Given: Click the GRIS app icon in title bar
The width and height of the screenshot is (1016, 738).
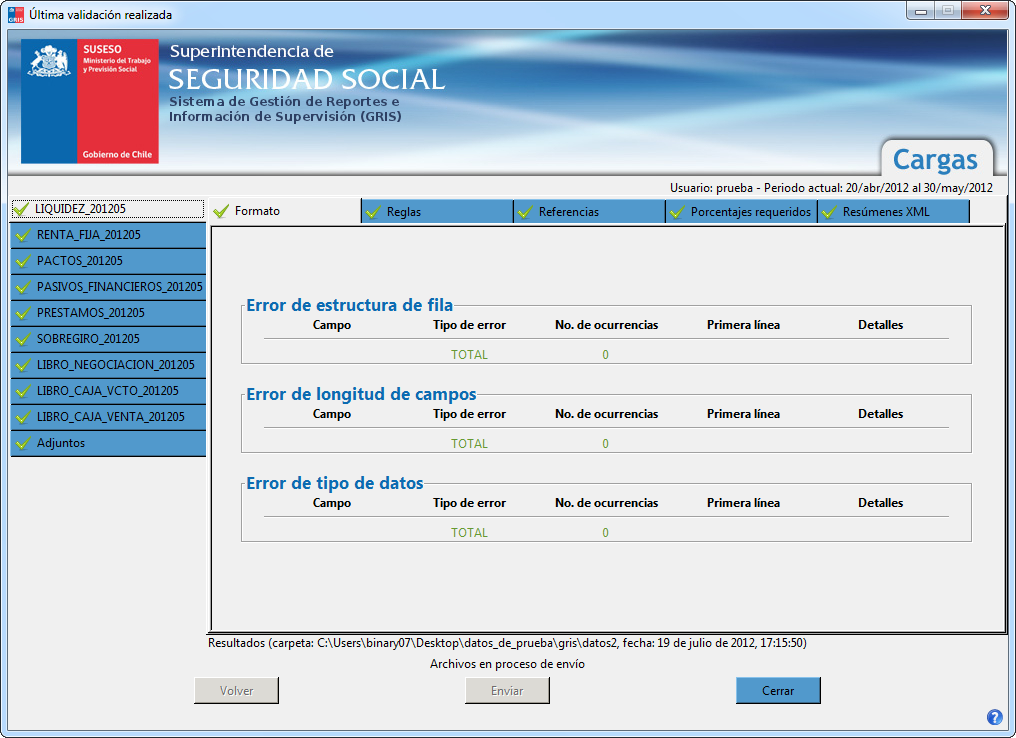Looking at the screenshot, I should 16,14.
